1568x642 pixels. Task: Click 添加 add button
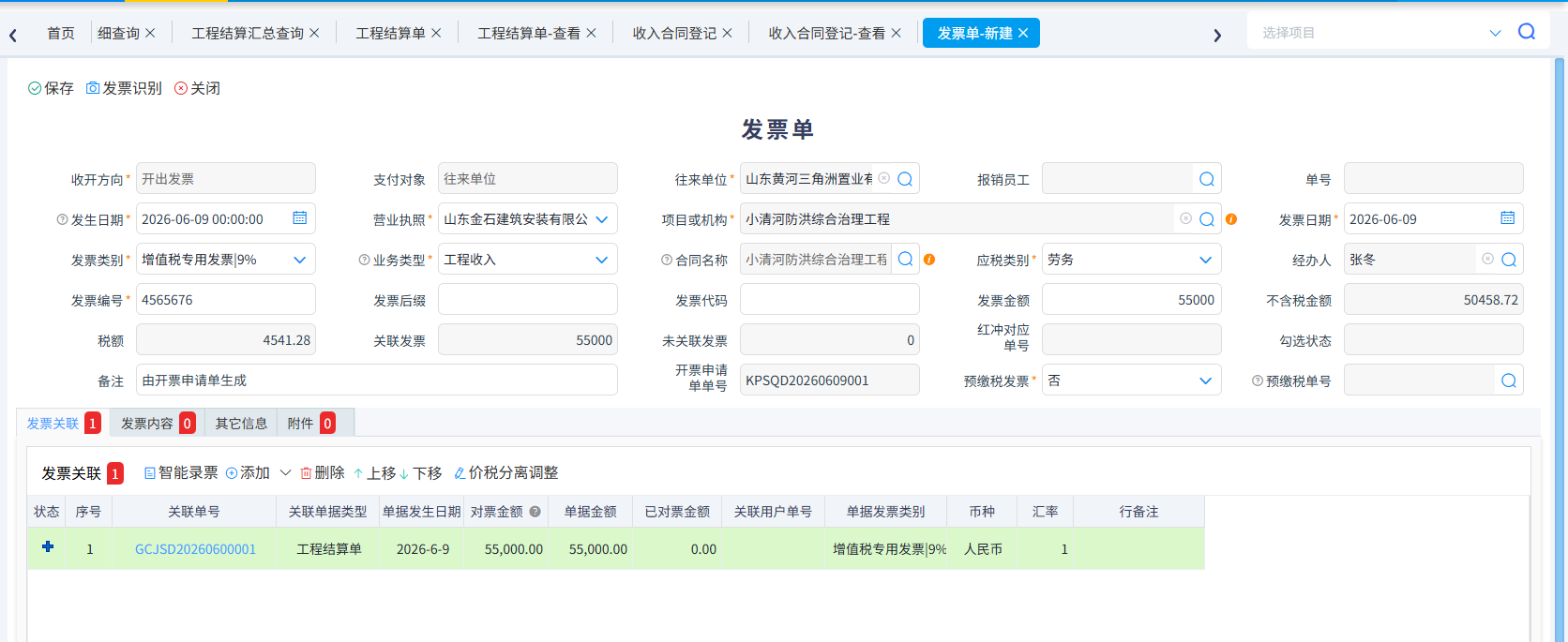pyautogui.click(x=248, y=472)
